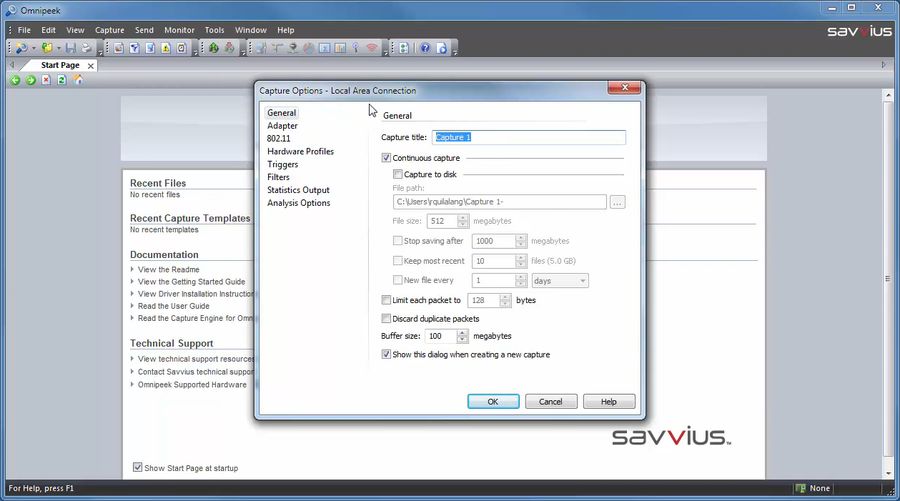Image resolution: width=900 pixels, height=501 pixels.
Task: Enable Discard duplicate packets
Action: tap(386, 318)
